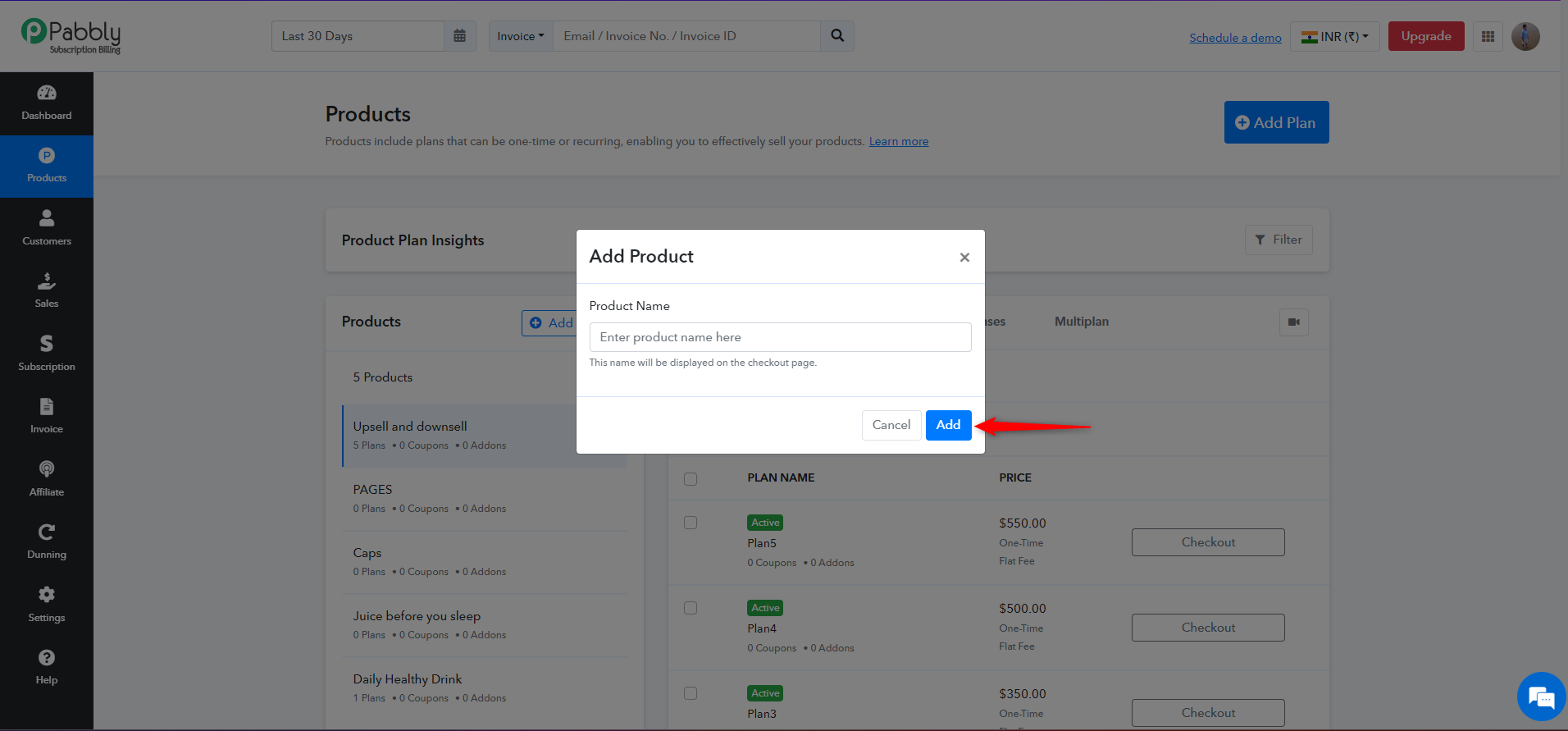Tick the checkbox for Plan5
Viewport: 1568px width, 731px height.
691,523
